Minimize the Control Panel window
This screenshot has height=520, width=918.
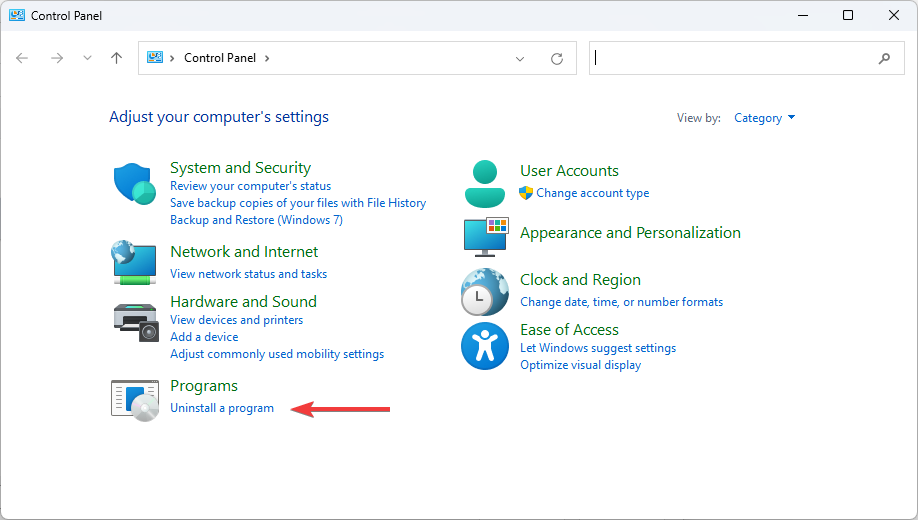pos(803,15)
